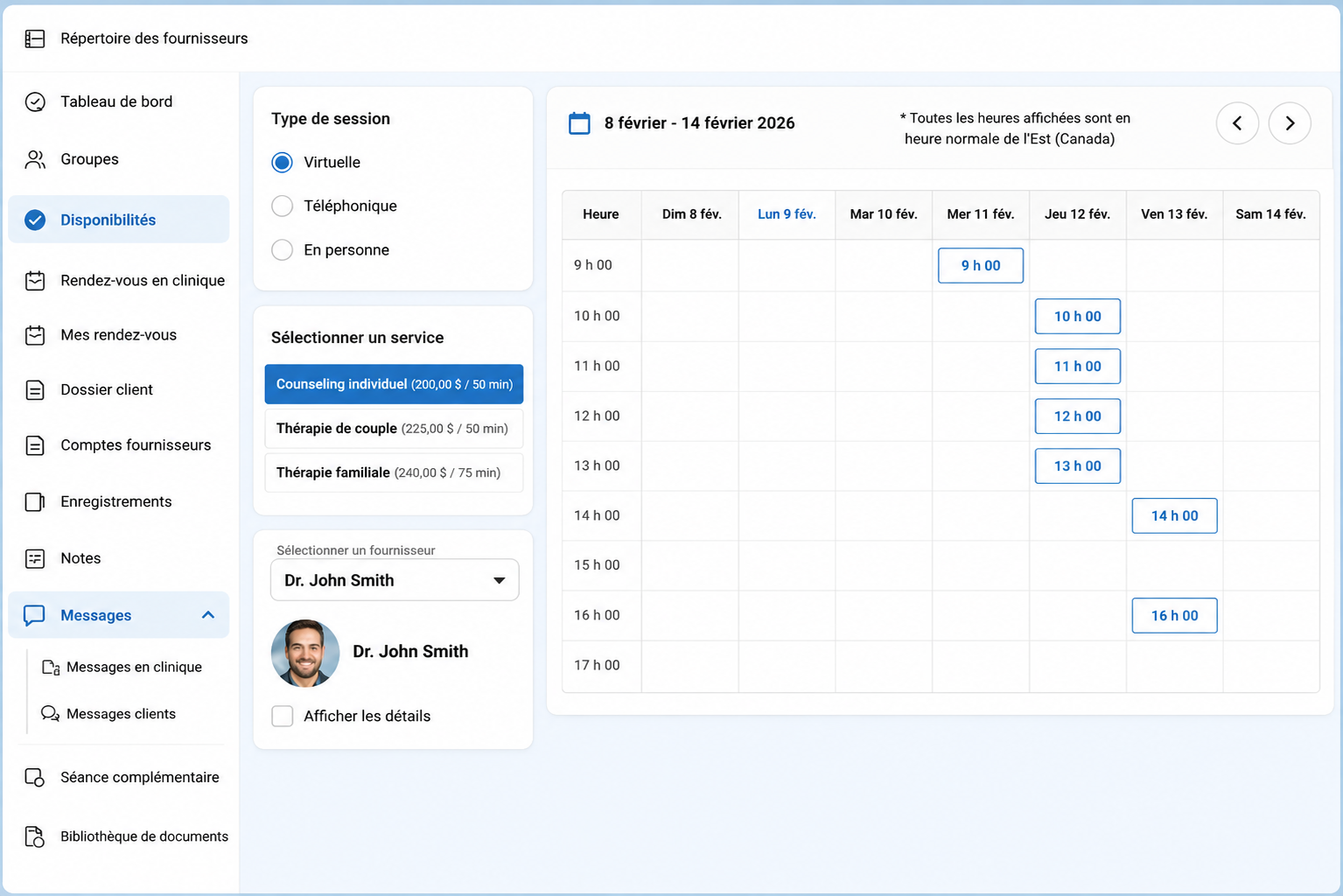The image size is (1343, 896).
Task: Click Dr. John Smith's profile photo
Action: 305,653
